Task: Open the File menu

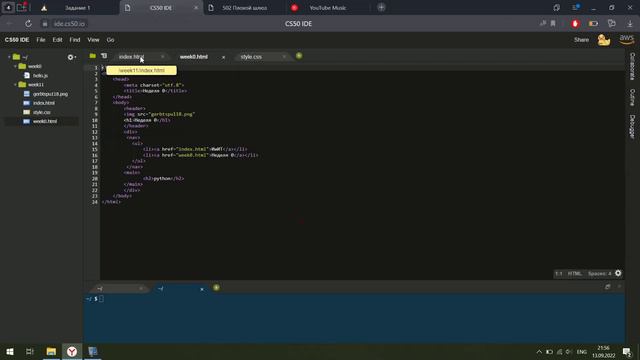Action: [41, 40]
